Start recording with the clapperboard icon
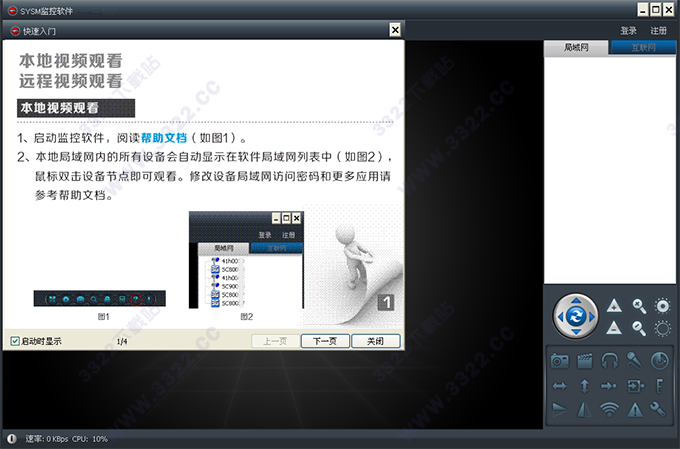 (x=585, y=361)
